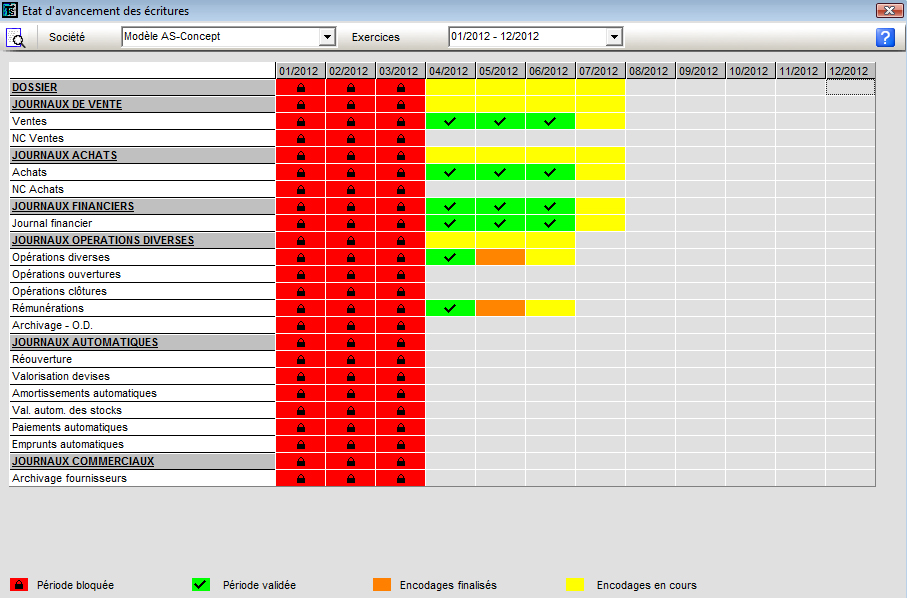
Task: Open the JOURNAUX OPERATIONS DIVERSES link
Action: tap(103, 241)
